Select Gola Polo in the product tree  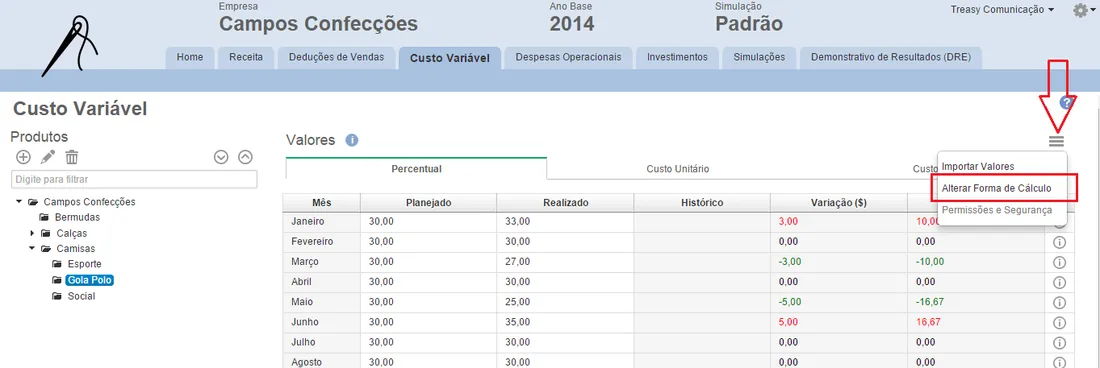click(x=90, y=280)
